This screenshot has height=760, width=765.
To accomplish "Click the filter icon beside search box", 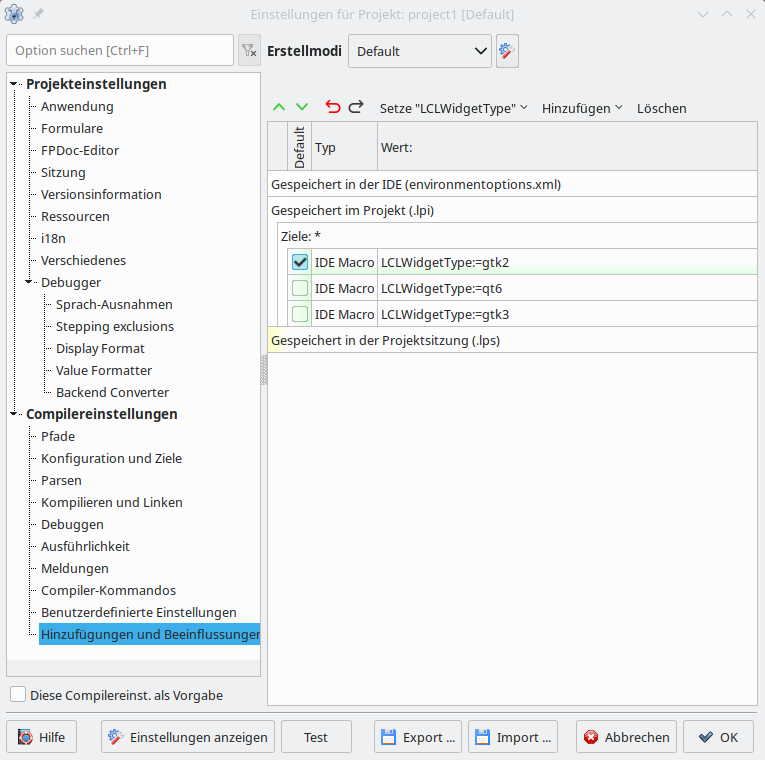I will pos(249,50).
